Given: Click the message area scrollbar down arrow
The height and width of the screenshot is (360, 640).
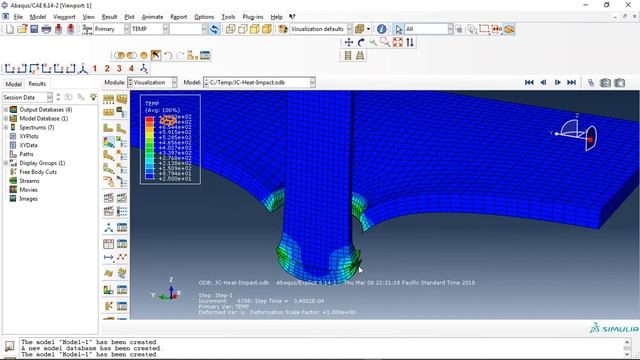Looking at the screenshot, I should (627, 355).
